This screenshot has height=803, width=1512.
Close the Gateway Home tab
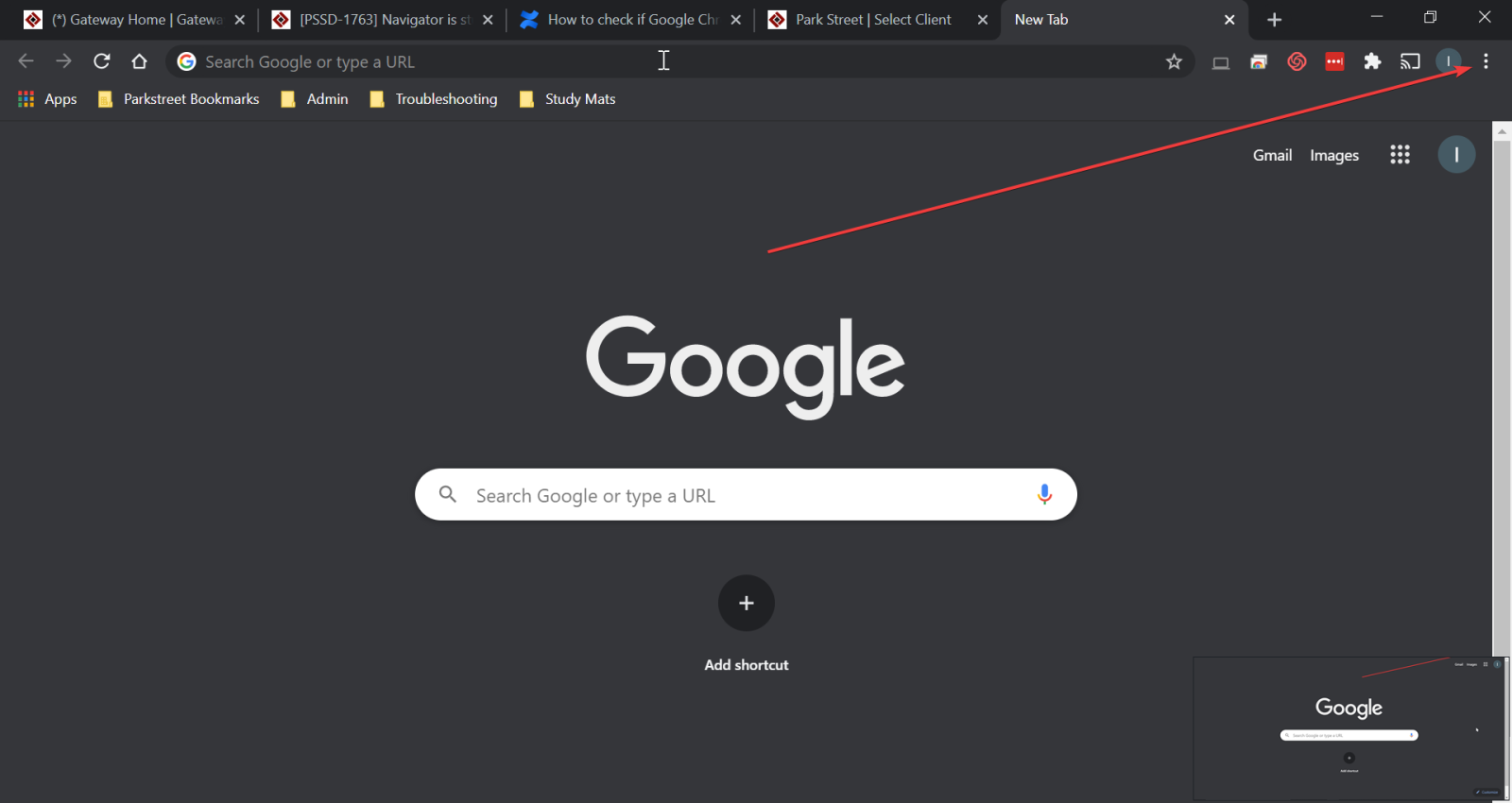pos(239,20)
